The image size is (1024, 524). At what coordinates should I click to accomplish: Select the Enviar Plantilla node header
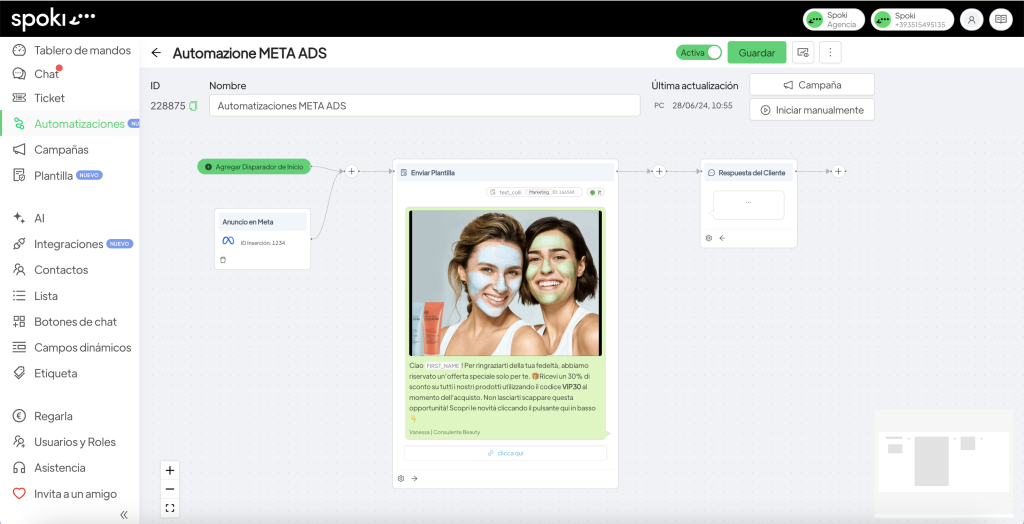click(x=505, y=172)
